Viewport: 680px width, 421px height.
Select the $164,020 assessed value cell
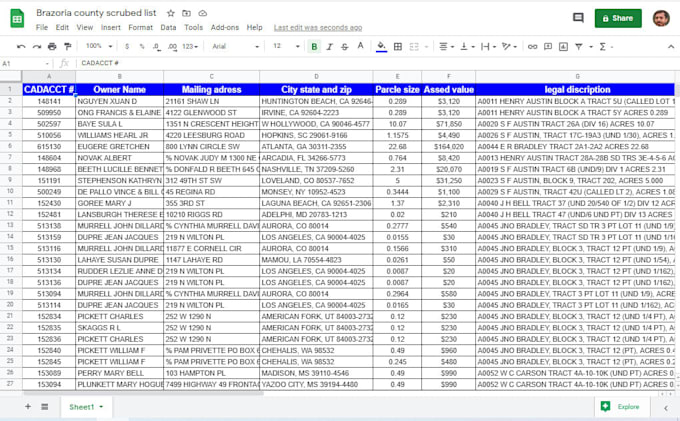tap(448, 147)
